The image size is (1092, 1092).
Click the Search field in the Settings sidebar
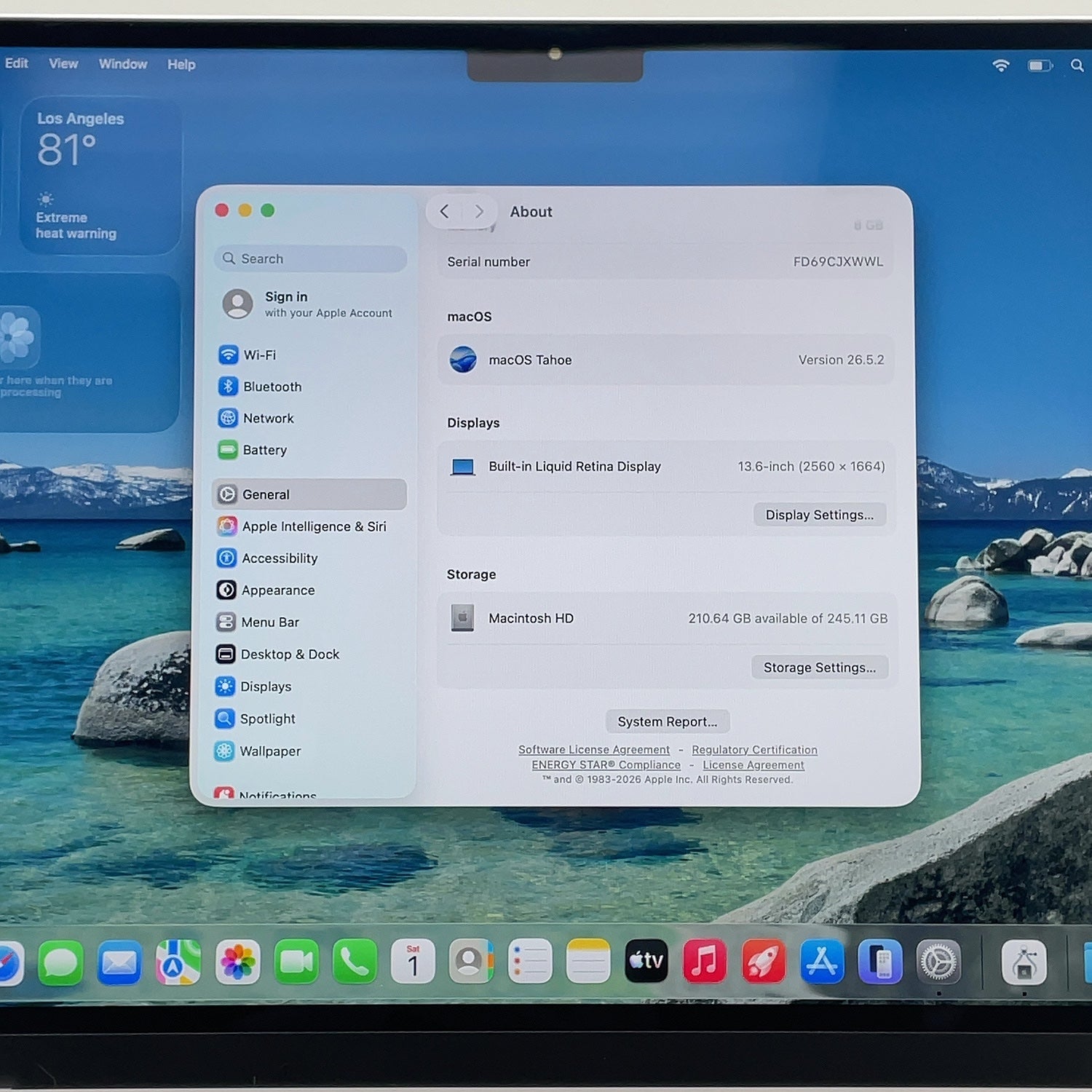tap(310, 258)
